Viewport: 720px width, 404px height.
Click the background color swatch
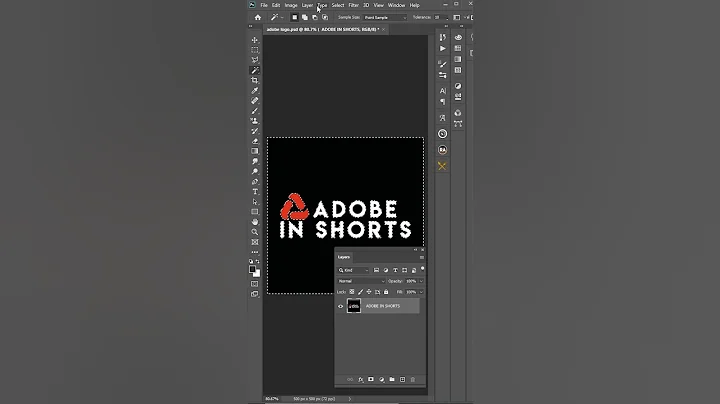coord(258,274)
